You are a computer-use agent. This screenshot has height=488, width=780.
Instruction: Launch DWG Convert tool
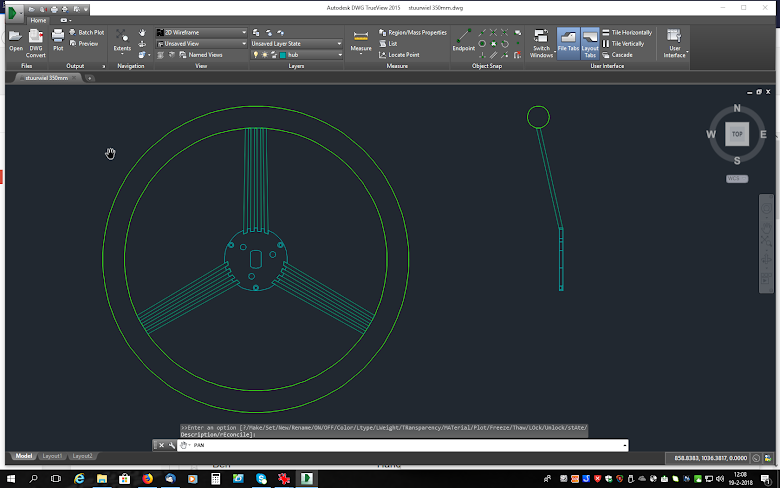[x=35, y=37]
